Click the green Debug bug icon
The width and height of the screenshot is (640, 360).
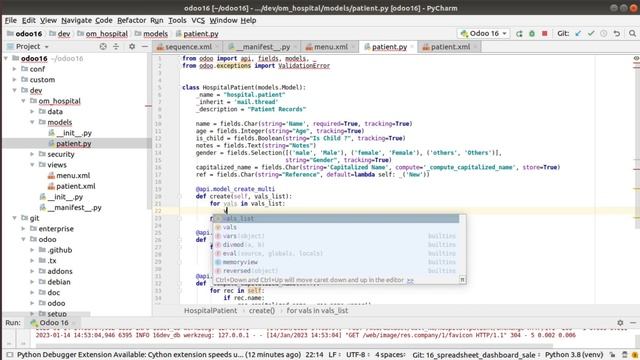532,33
